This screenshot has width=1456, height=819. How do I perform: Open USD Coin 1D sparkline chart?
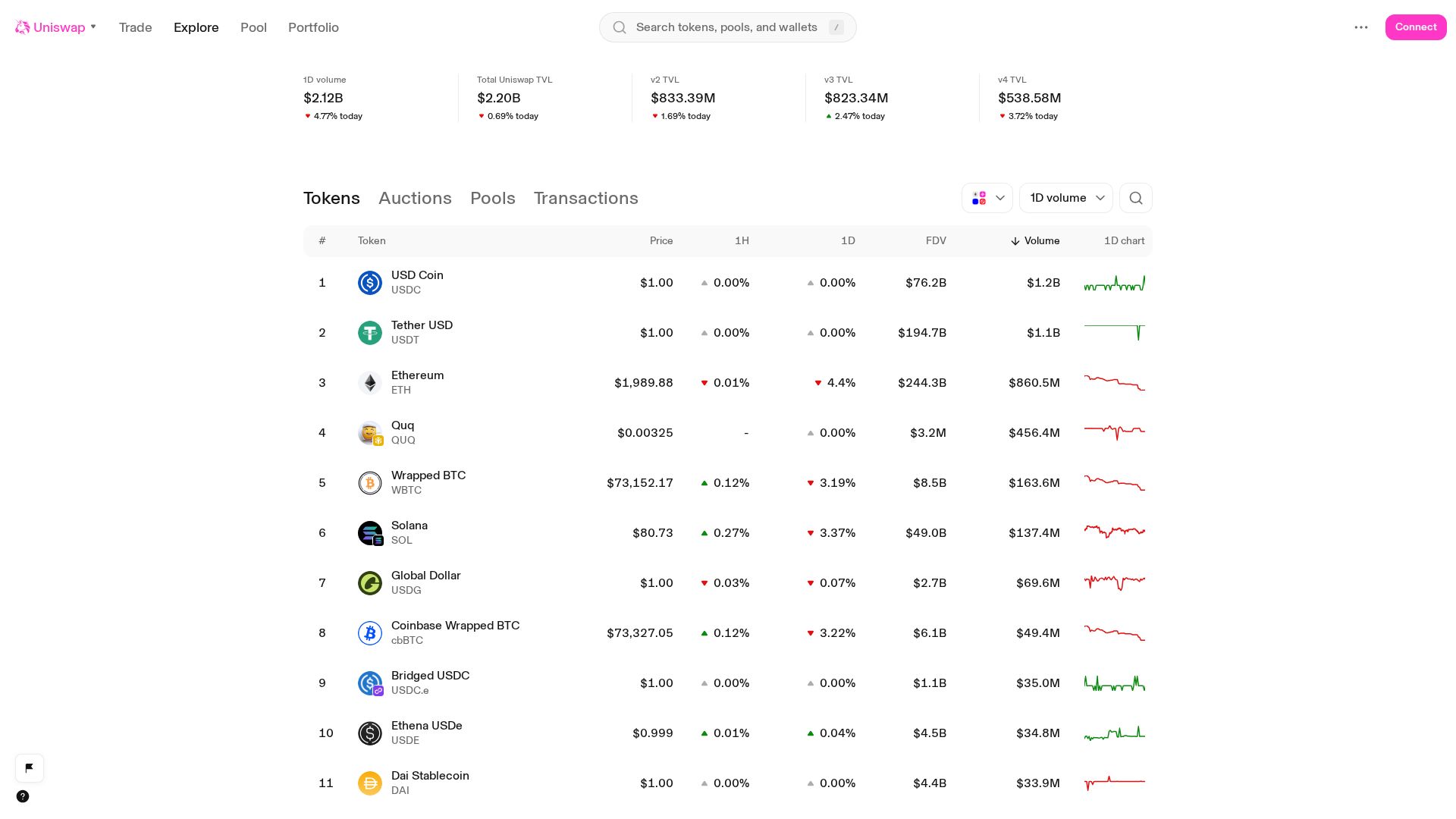tap(1115, 283)
